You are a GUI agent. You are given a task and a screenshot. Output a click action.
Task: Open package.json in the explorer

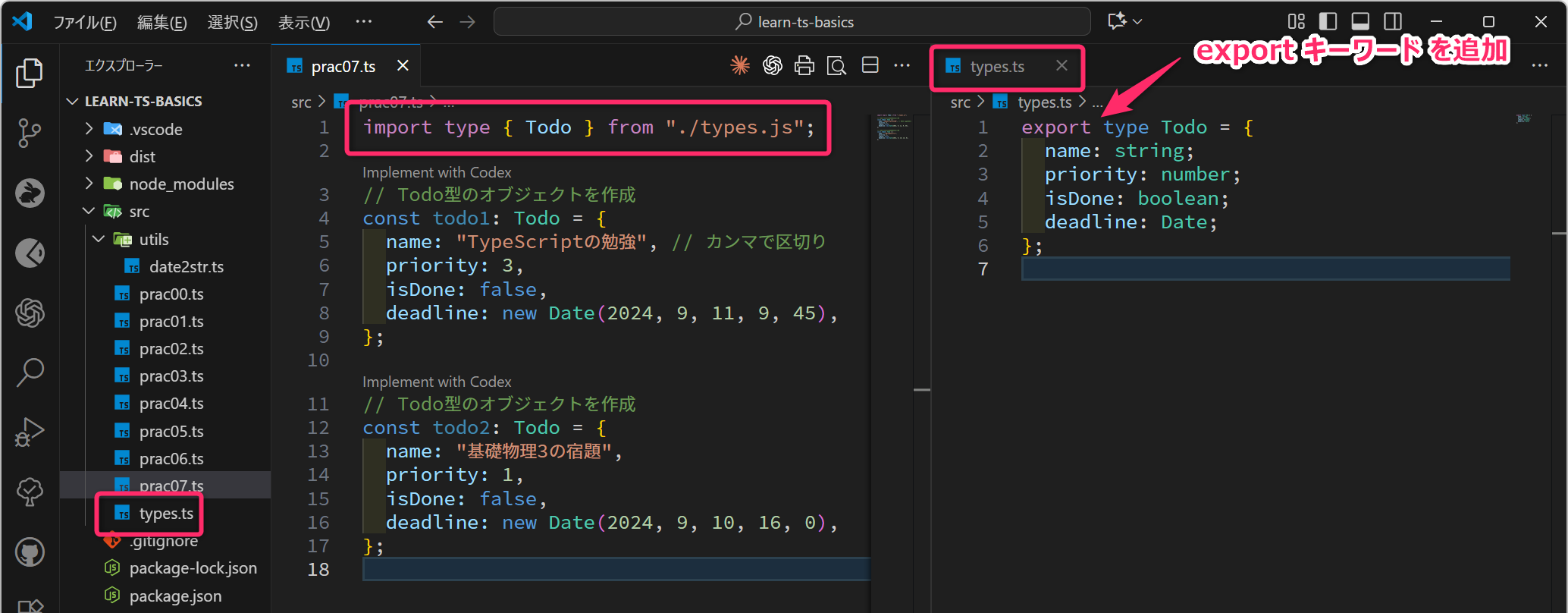pyautogui.click(x=175, y=596)
